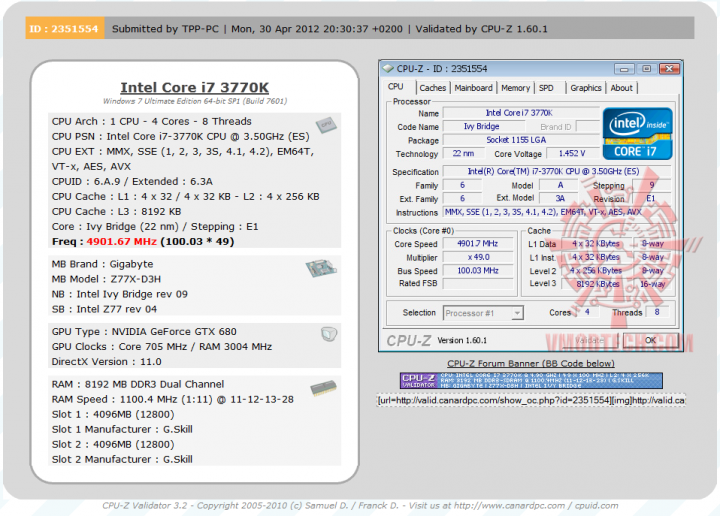Image resolution: width=720 pixels, height=516 pixels.
Task: Click the Instructions field in CPU-Z
Action: coord(557,212)
